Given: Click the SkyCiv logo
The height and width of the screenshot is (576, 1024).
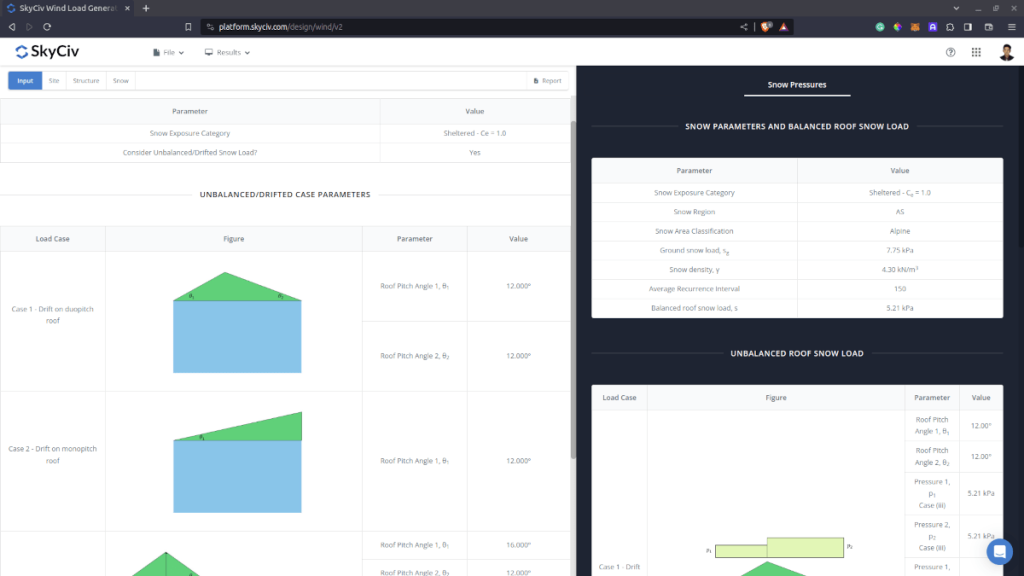Looking at the screenshot, I should (48, 52).
